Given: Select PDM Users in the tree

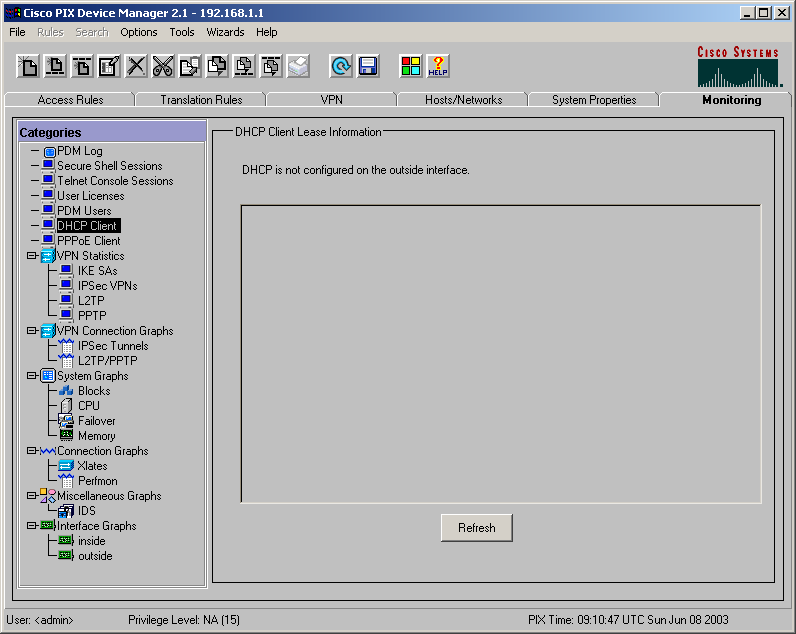Looking at the screenshot, I should [84, 211].
